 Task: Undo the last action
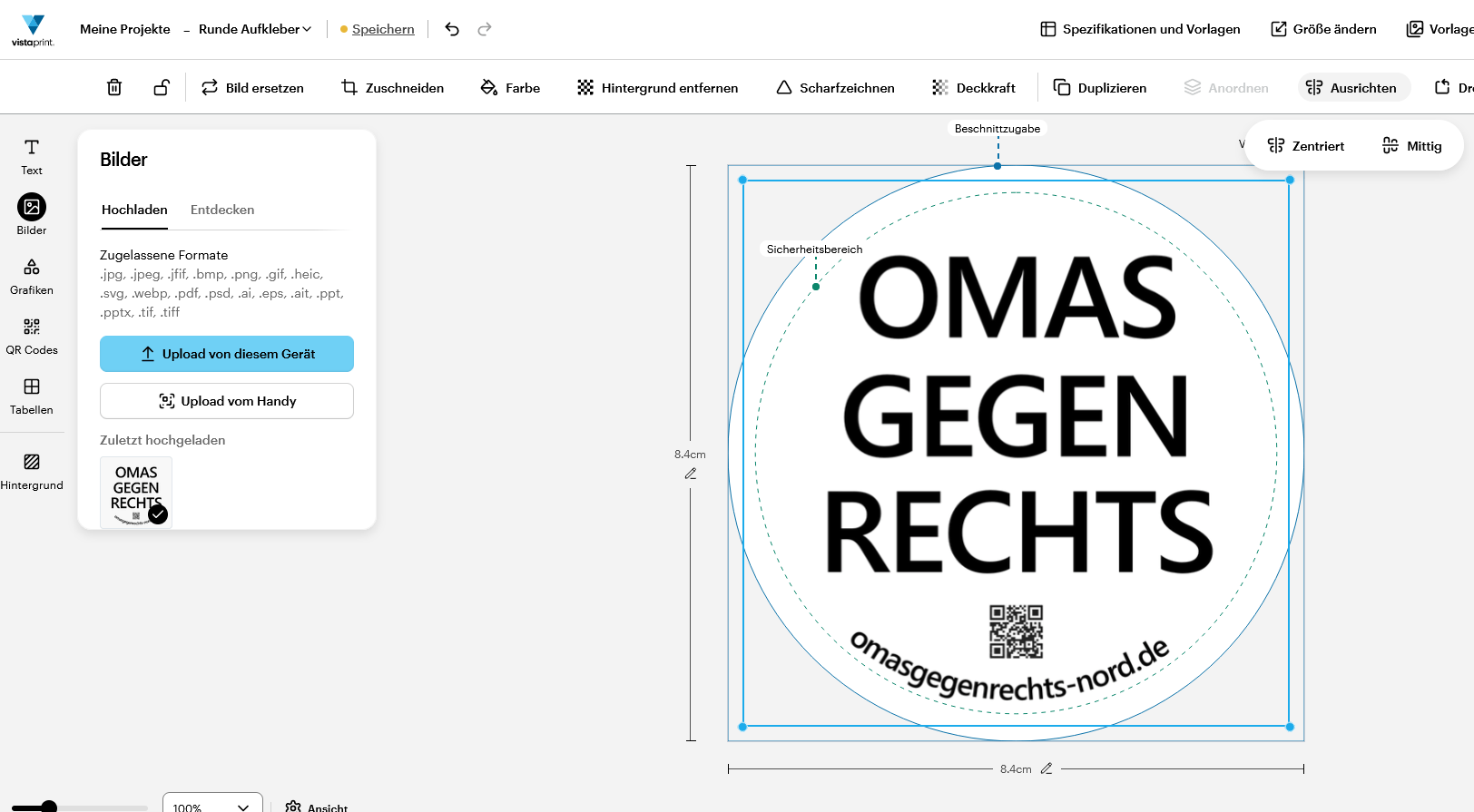452,29
